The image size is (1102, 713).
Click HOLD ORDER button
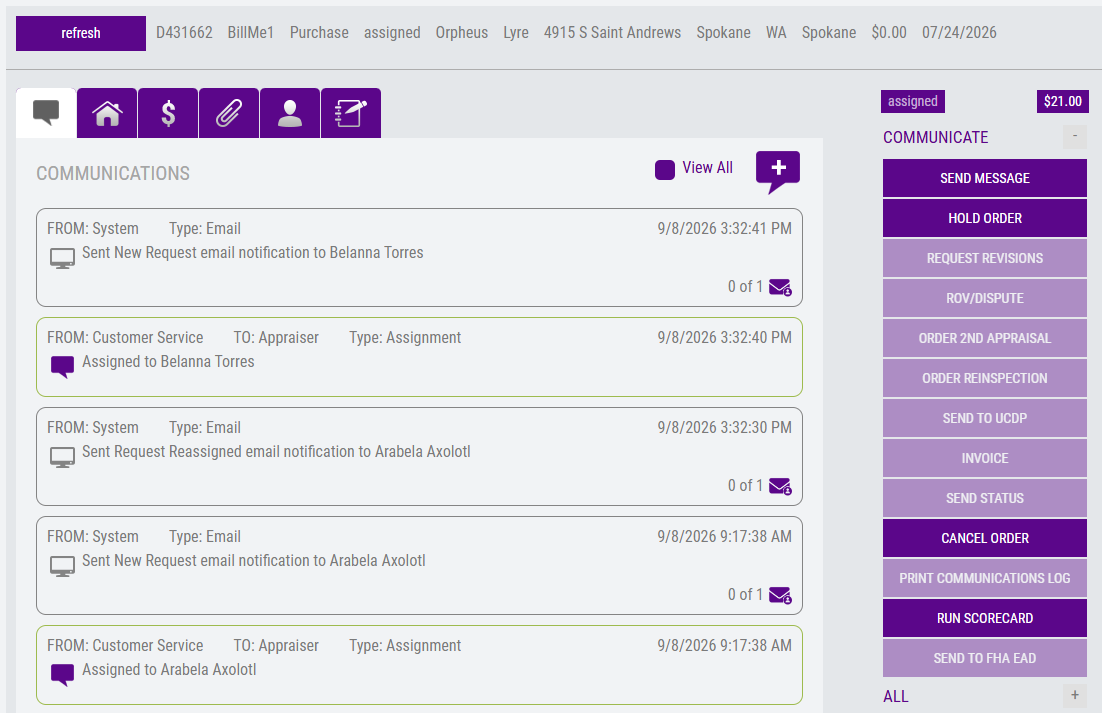pyautogui.click(x=985, y=218)
